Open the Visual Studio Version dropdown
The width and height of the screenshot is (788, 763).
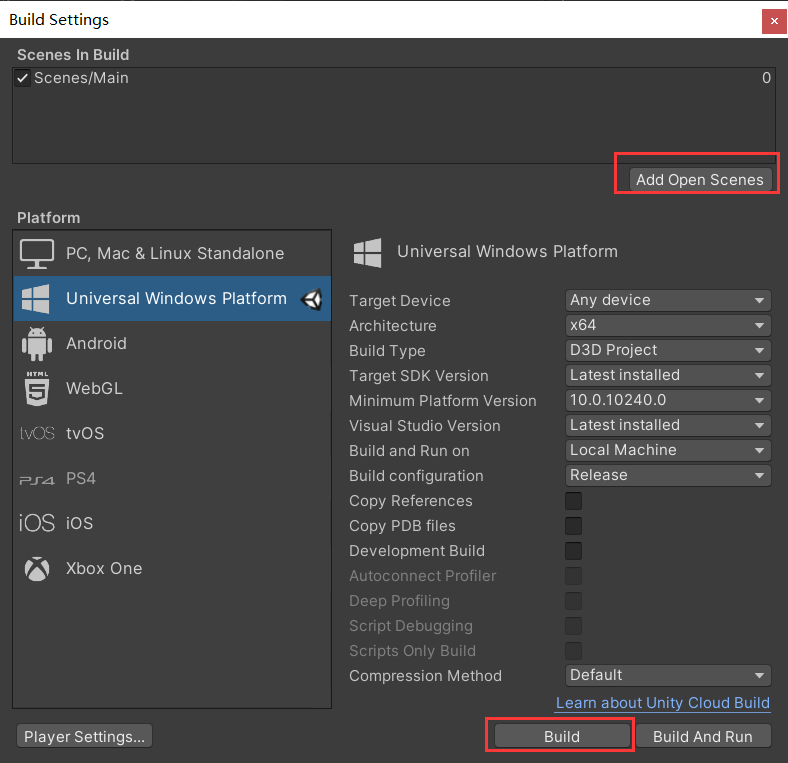668,425
